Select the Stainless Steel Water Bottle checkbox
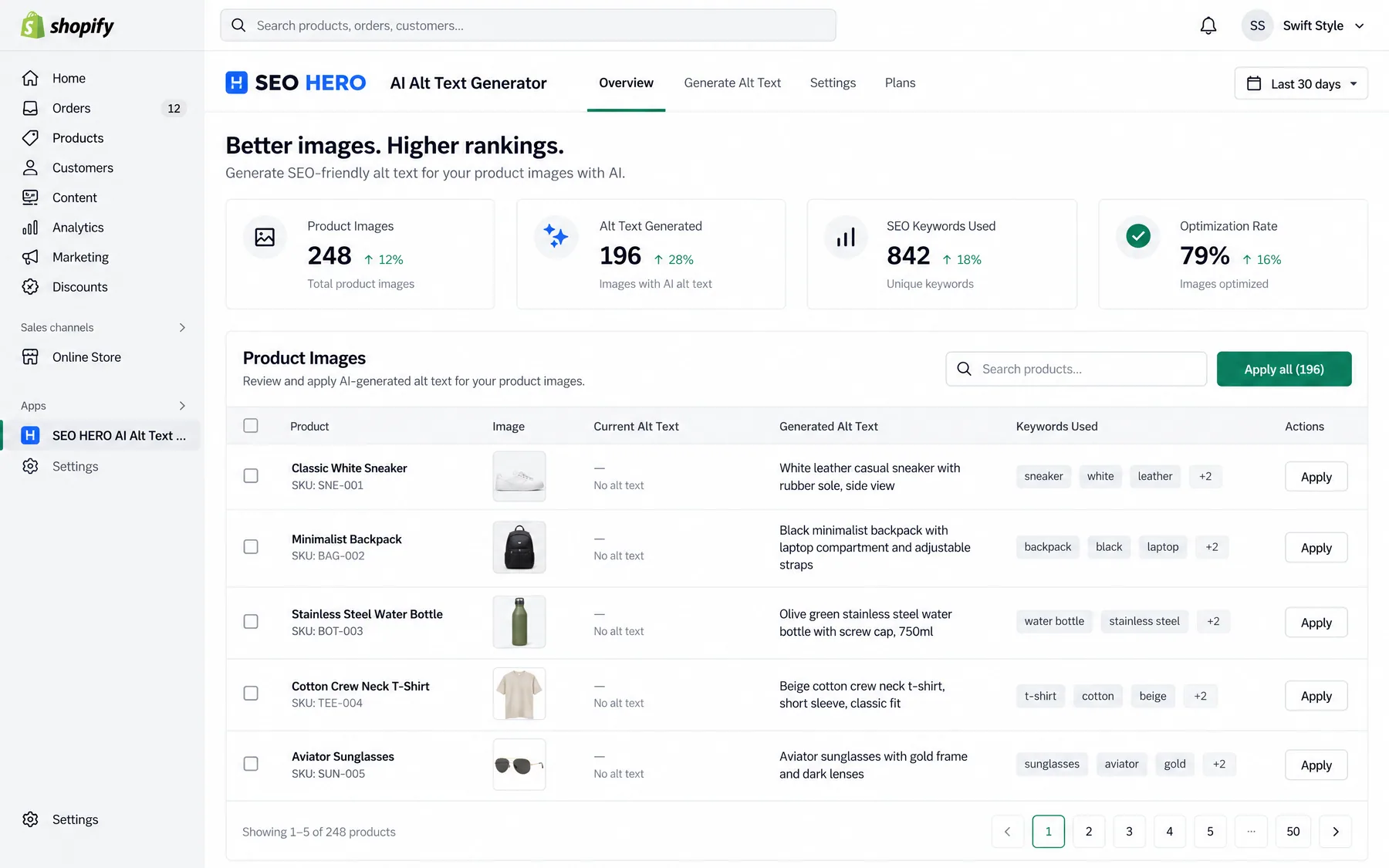The width and height of the screenshot is (1389, 868). click(251, 622)
